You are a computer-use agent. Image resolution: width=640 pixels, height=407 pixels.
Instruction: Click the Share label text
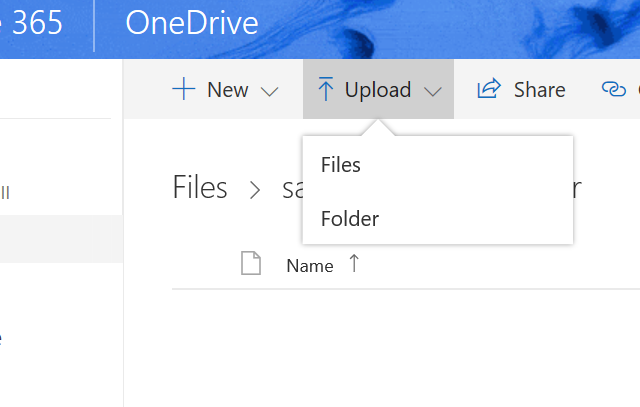[539, 90]
